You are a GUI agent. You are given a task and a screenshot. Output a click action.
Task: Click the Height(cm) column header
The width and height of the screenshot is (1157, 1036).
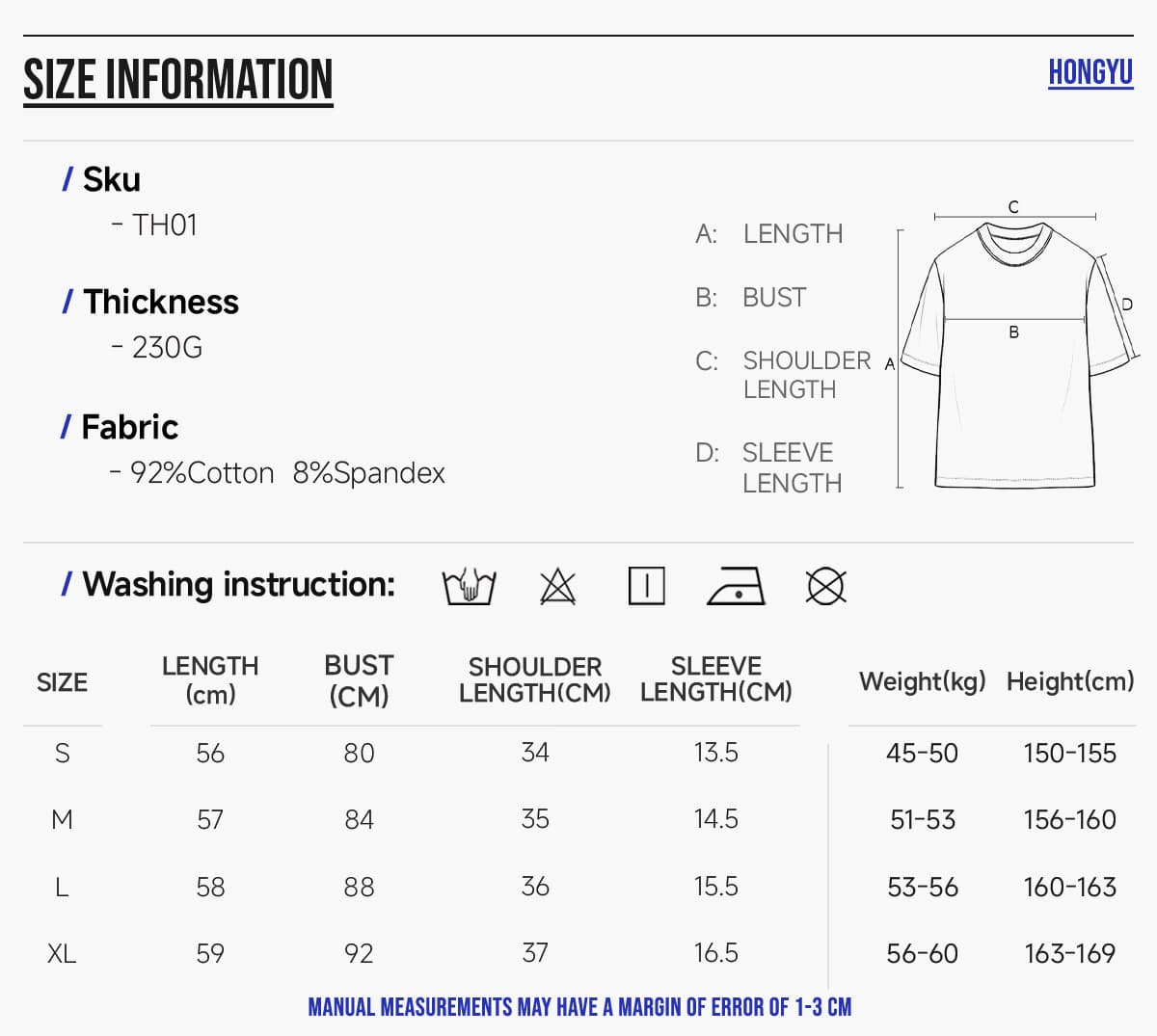(1070, 681)
